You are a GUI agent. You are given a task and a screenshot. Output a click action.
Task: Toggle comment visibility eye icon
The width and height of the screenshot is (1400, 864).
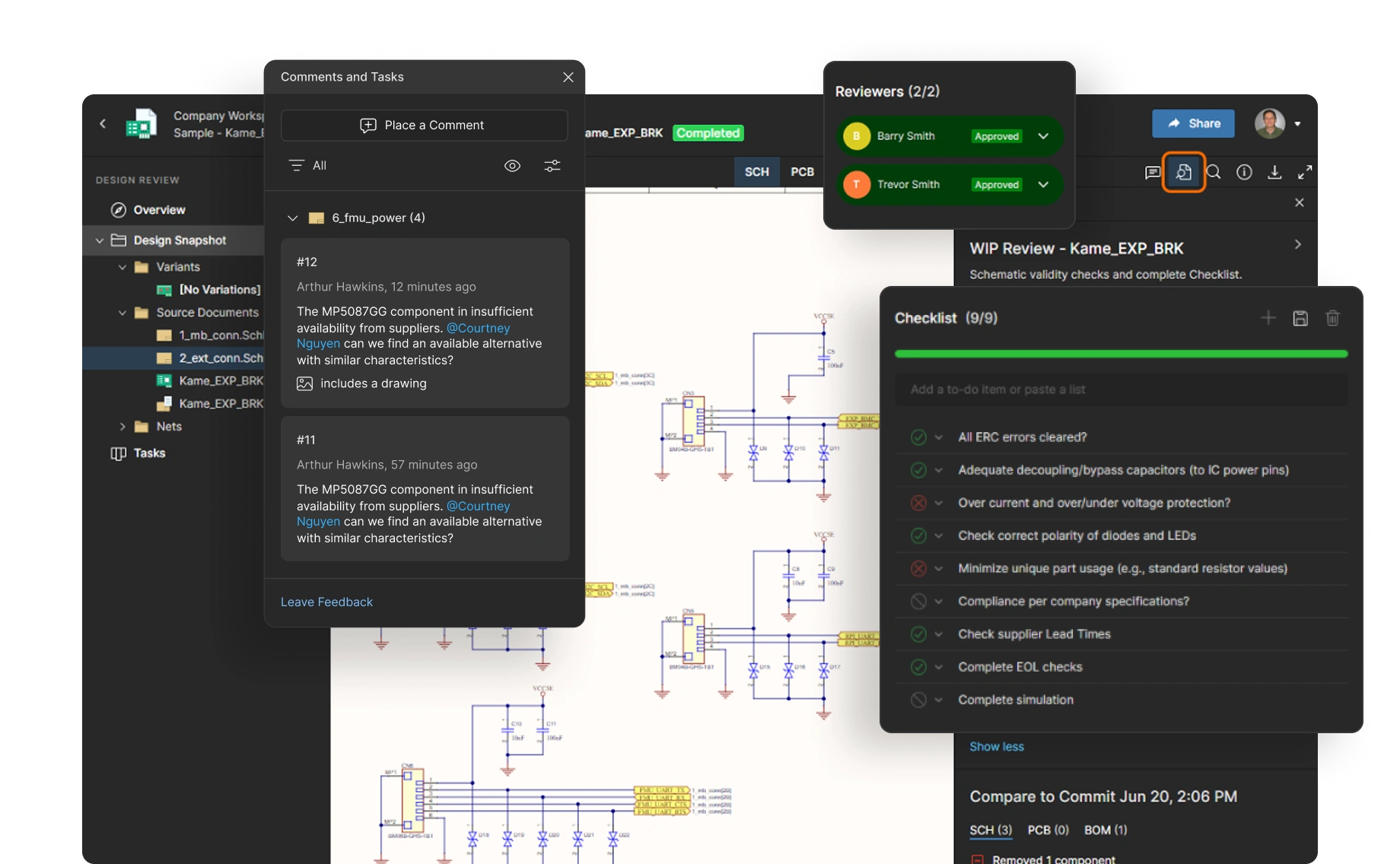pos(513,166)
